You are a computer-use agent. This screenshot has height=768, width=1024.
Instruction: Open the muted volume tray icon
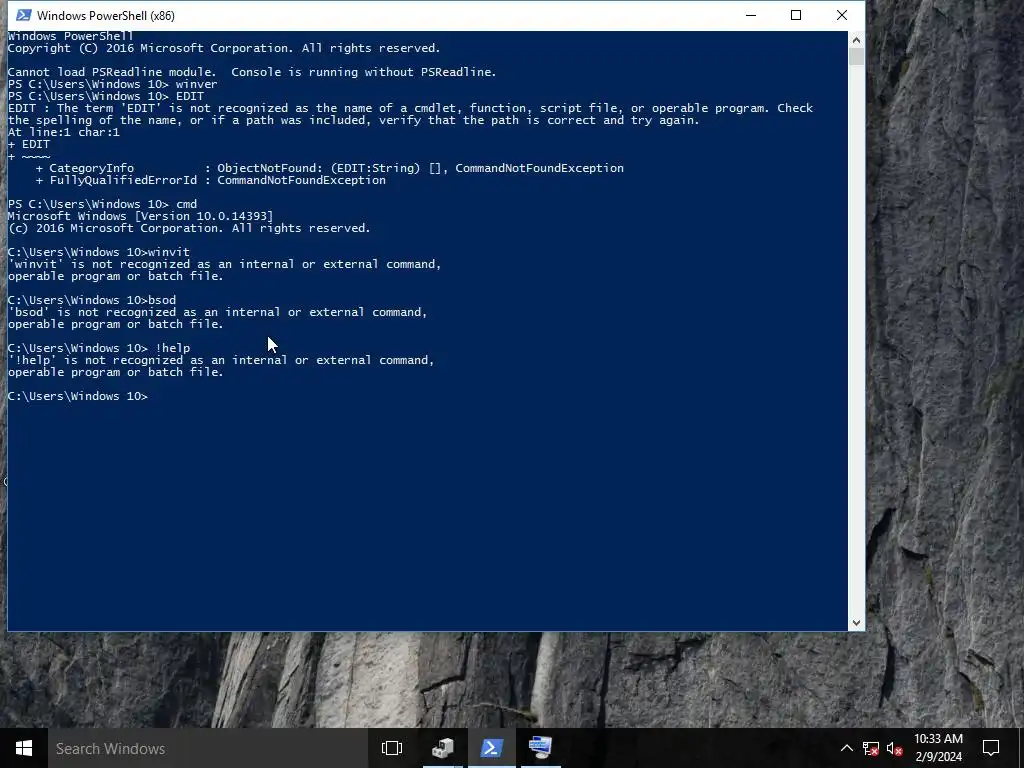point(894,748)
